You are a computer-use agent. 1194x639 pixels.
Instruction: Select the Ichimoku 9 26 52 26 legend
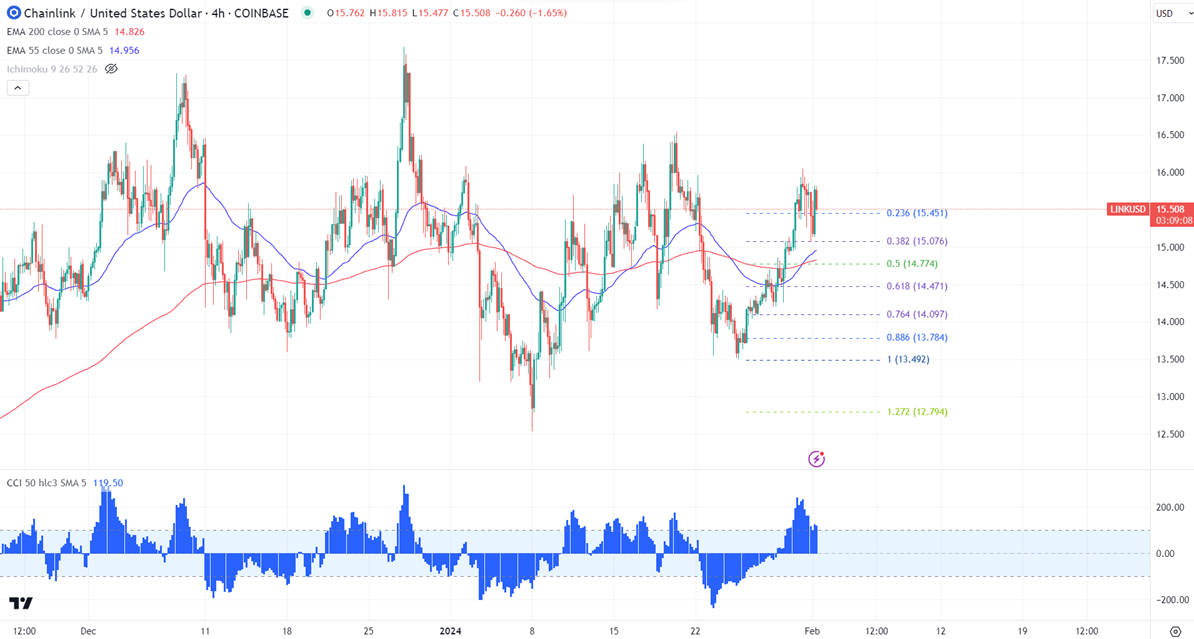point(52,69)
